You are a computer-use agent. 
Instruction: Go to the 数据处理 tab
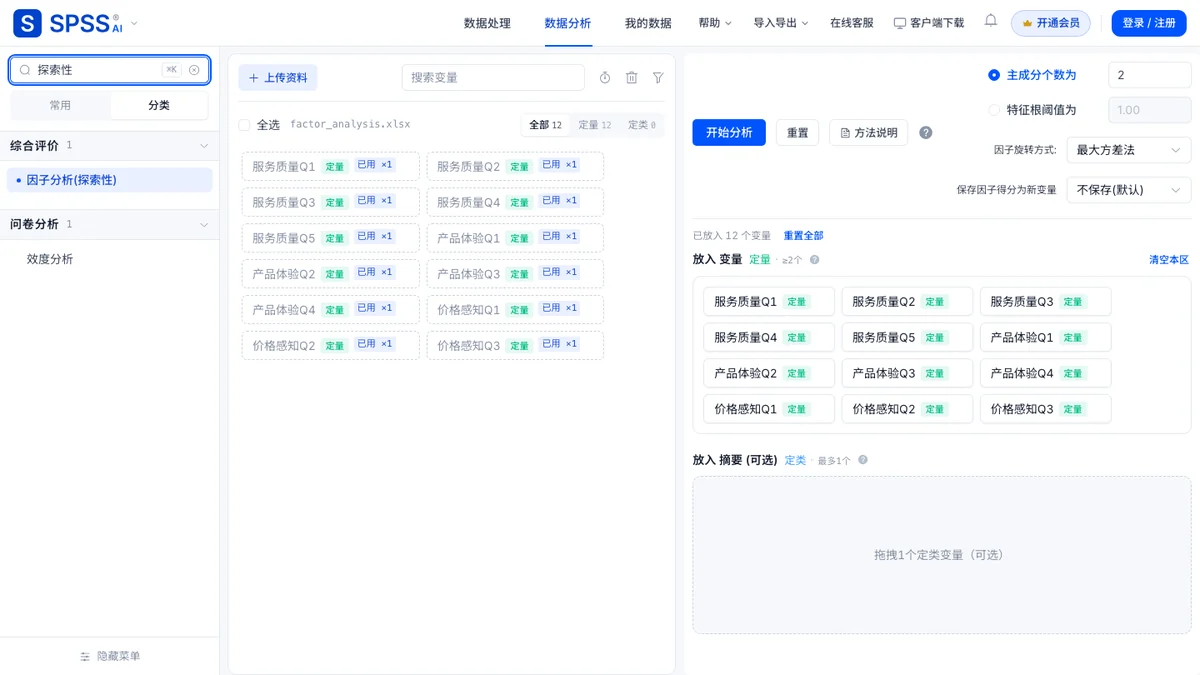click(487, 23)
